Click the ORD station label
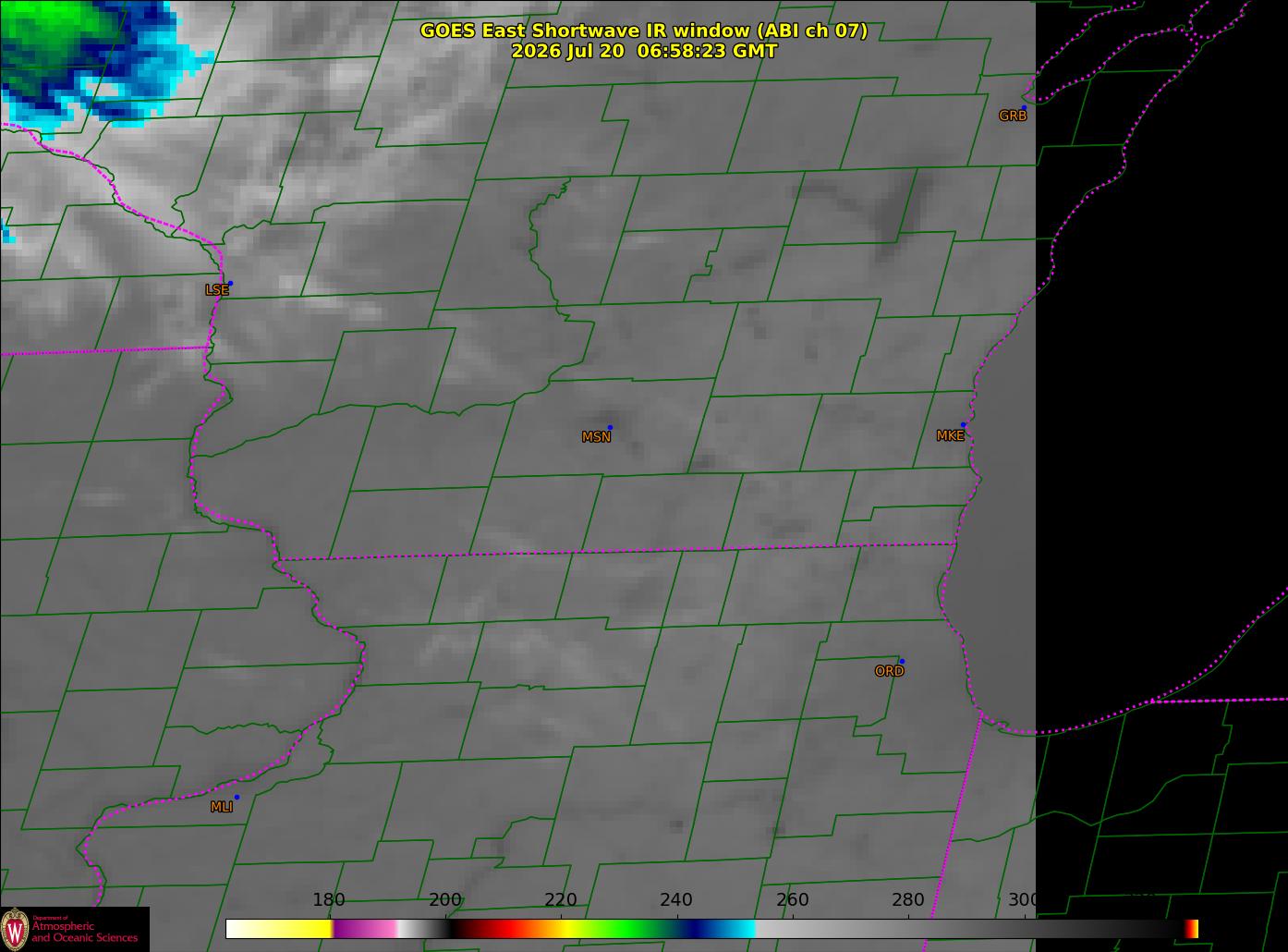The image size is (1288, 952). pos(889,671)
